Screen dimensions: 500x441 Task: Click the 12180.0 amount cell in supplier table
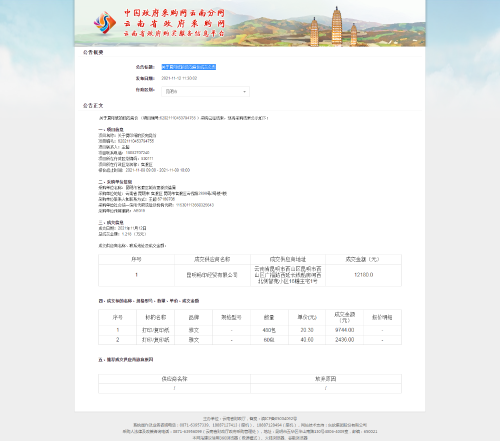(364, 275)
